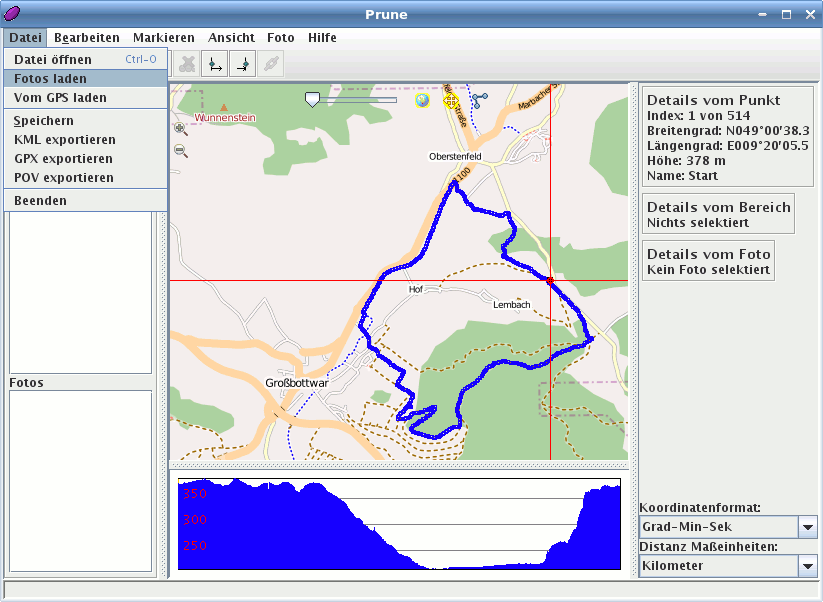The image size is (823, 602).
Task: Zoom in with the magnifier plus icon
Action: point(180,129)
